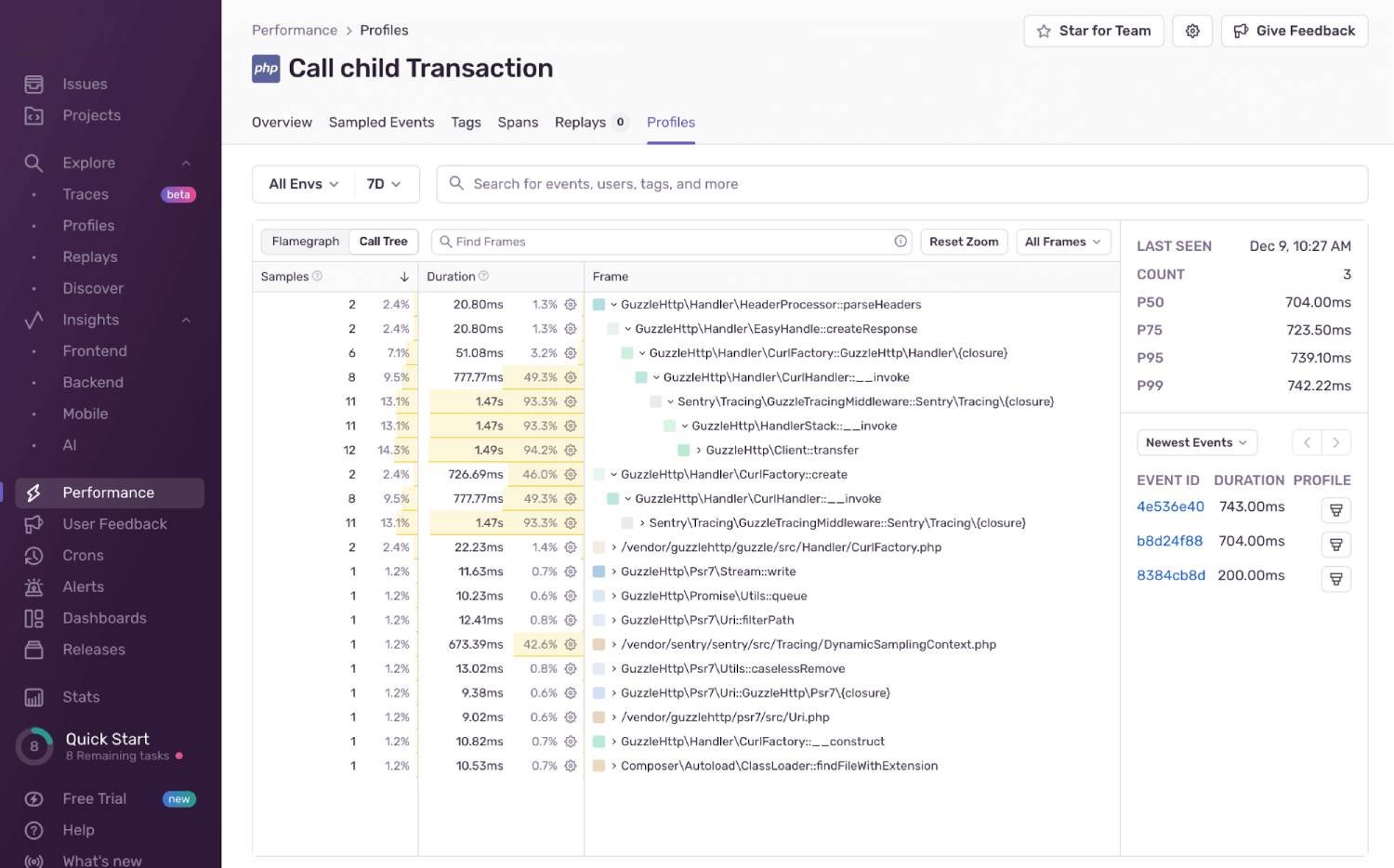The height and width of the screenshot is (868, 1394).
Task: Select the Releases icon
Action: pyautogui.click(x=33, y=650)
